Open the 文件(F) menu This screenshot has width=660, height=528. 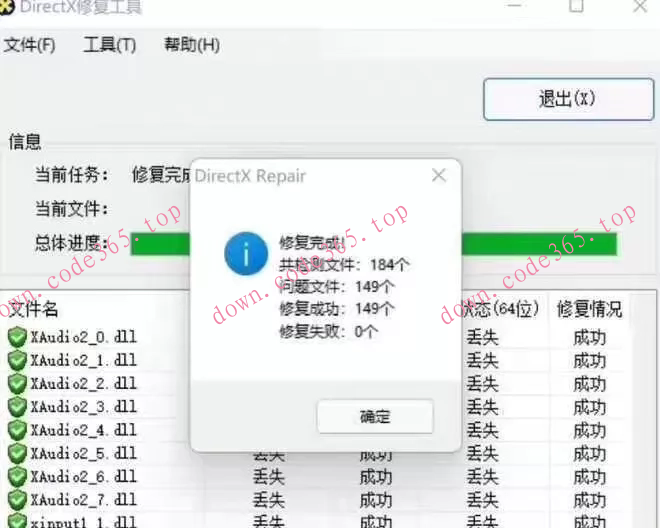coord(29,45)
